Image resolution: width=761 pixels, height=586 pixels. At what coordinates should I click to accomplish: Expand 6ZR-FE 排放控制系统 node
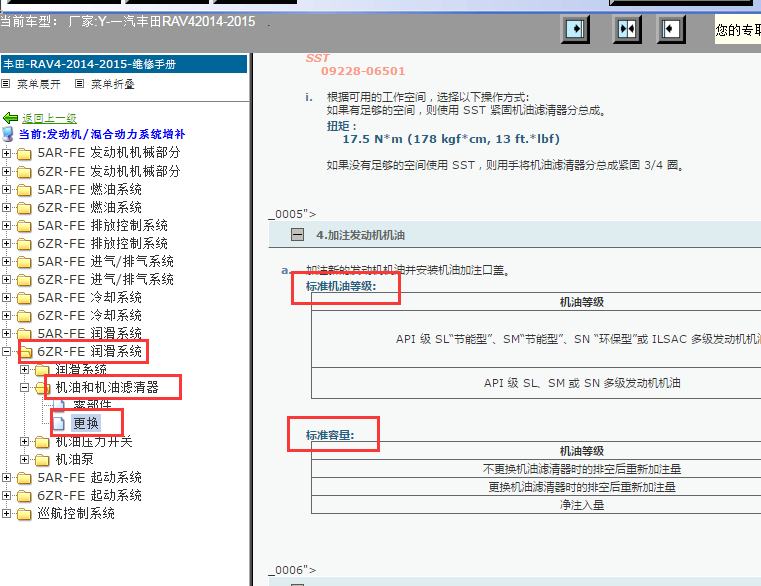(6, 243)
